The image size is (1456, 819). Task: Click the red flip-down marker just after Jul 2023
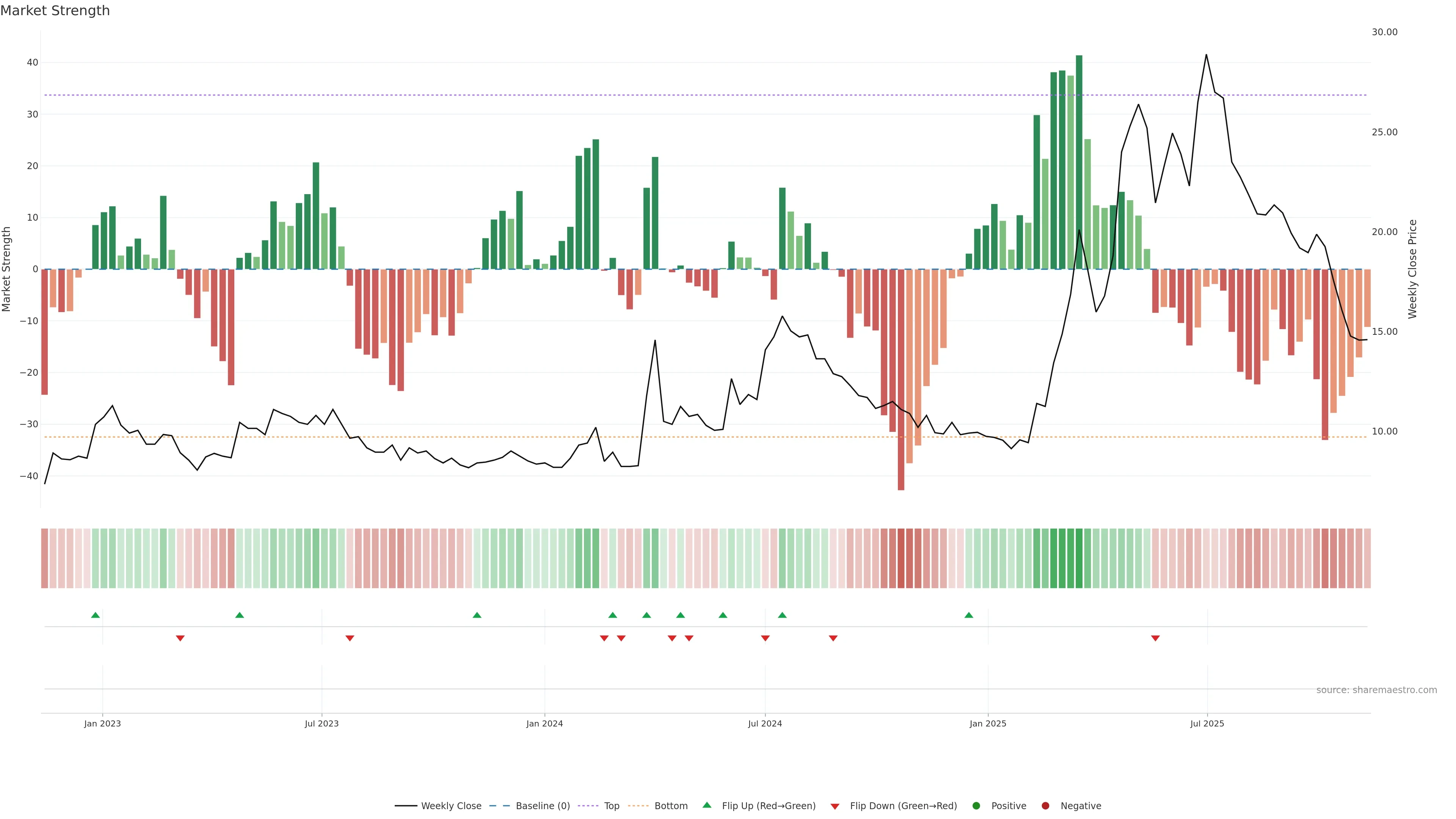(350, 638)
